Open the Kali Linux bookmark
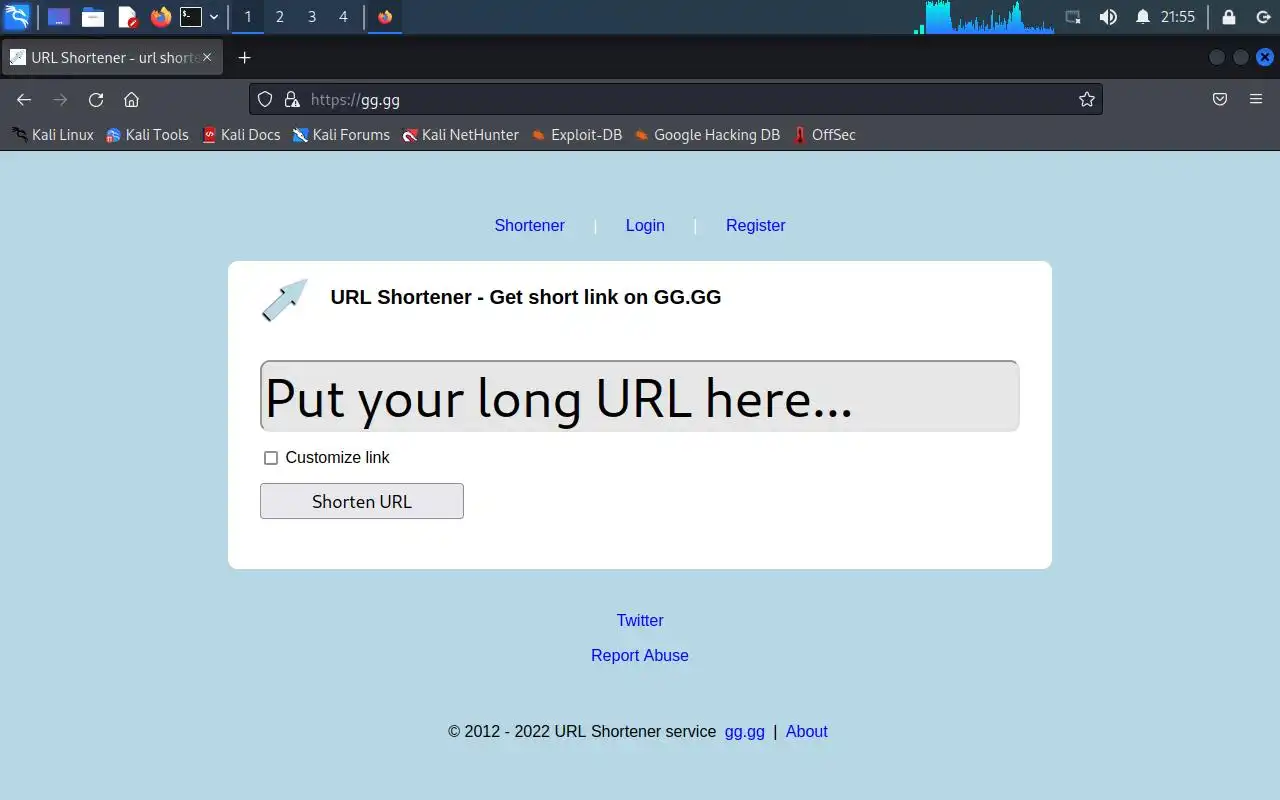The image size is (1280, 800). [53, 135]
